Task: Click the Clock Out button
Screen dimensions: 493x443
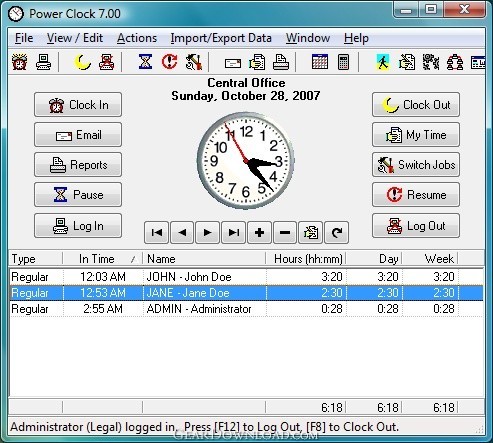Action: (416, 105)
